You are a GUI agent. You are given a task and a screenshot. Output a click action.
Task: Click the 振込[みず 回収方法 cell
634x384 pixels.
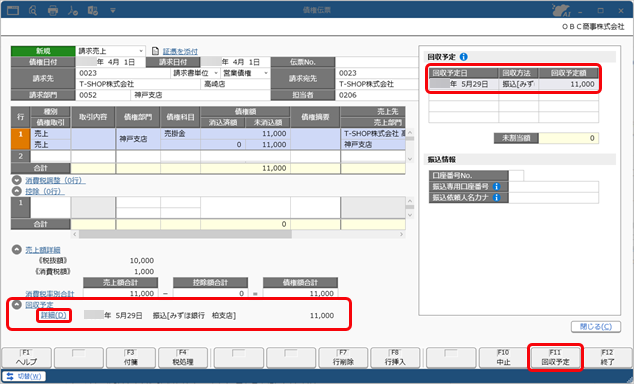(x=518, y=84)
